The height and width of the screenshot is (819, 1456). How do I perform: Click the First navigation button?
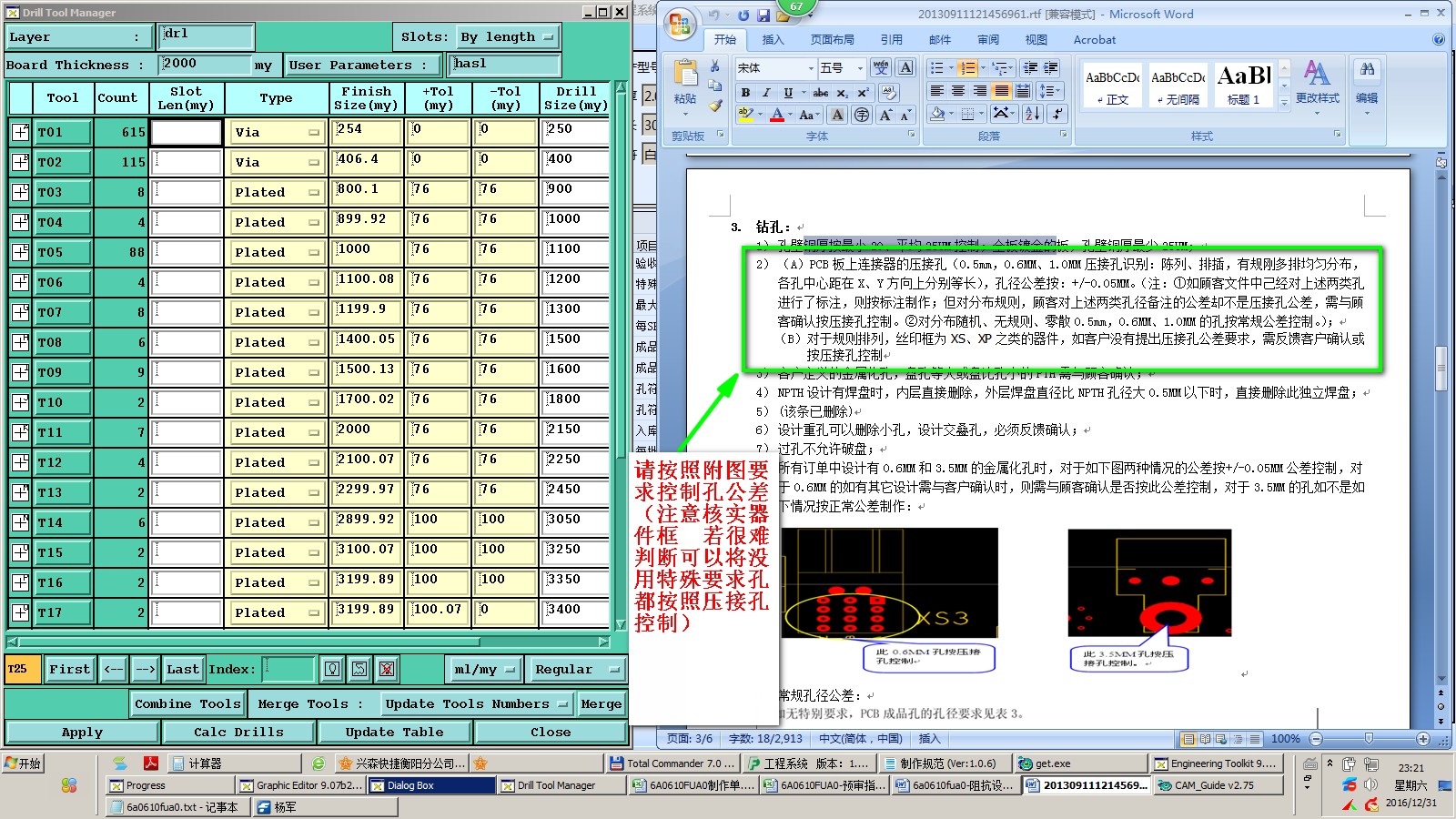[x=70, y=670]
